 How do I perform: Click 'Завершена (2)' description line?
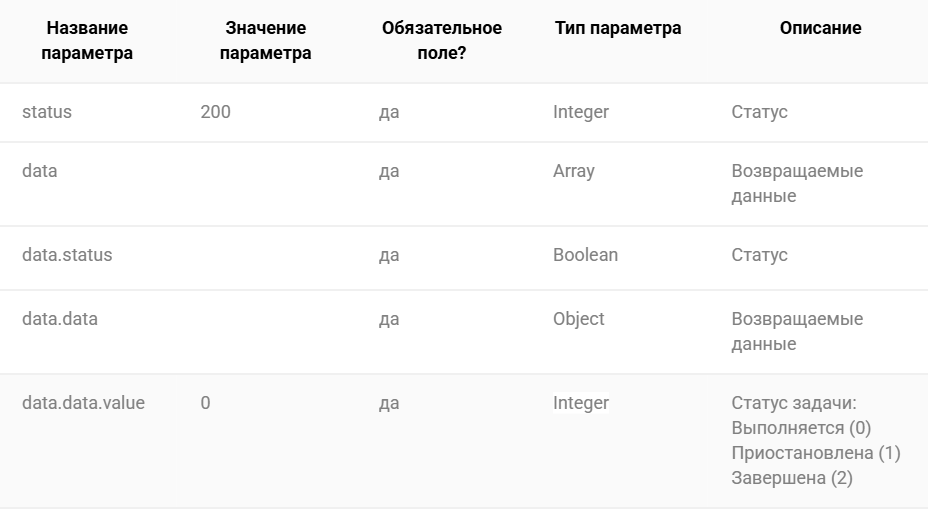[x=792, y=478]
